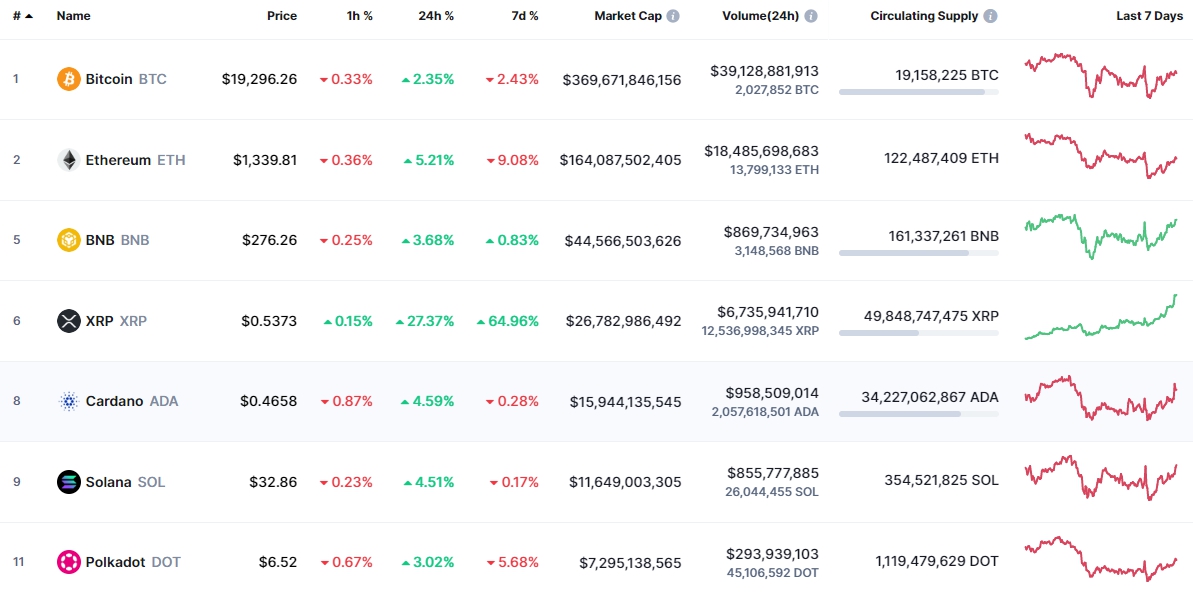
Task: Click the Polkadot pink logo icon
Action: (x=68, y=562)
